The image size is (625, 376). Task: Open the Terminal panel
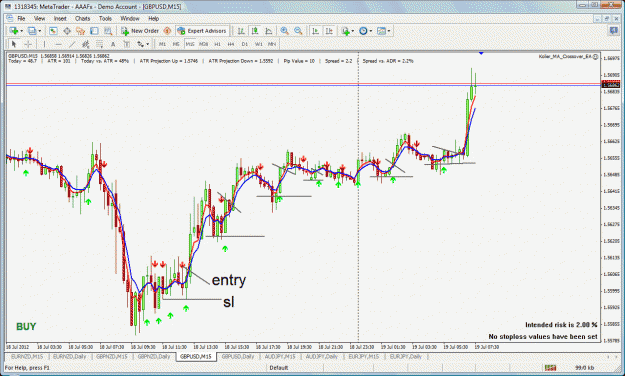[x=94, y=31]
